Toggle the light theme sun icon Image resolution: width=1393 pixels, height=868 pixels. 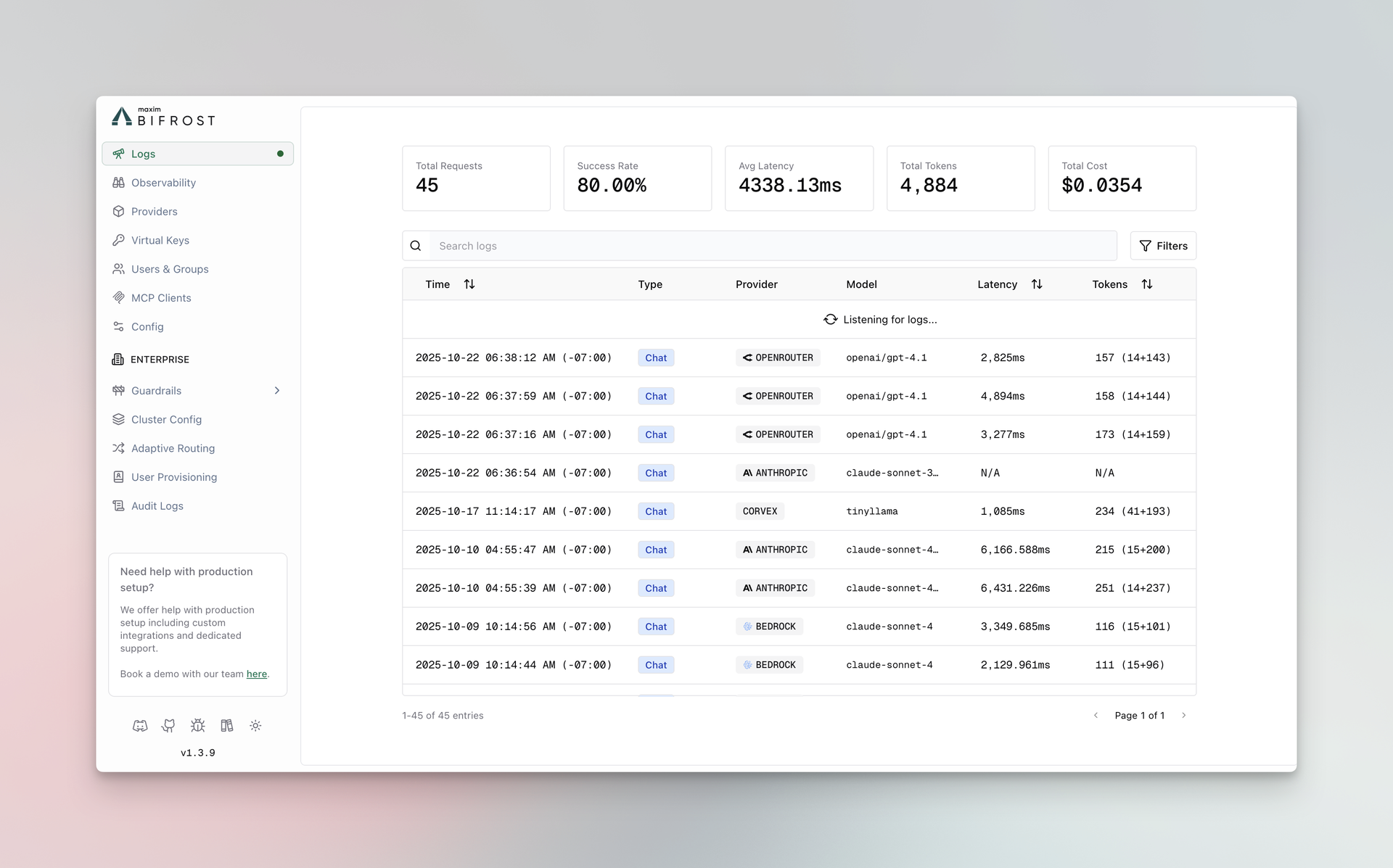(255, 725)
